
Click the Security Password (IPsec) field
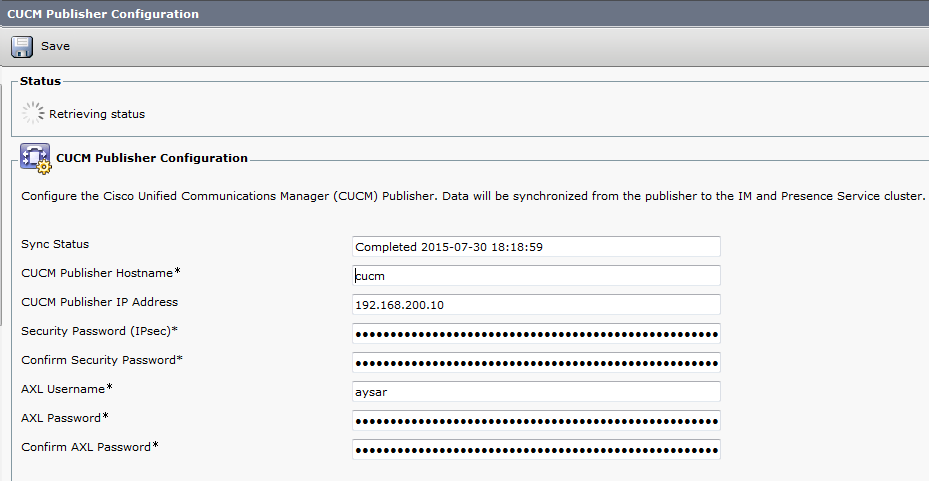point(536,333)
